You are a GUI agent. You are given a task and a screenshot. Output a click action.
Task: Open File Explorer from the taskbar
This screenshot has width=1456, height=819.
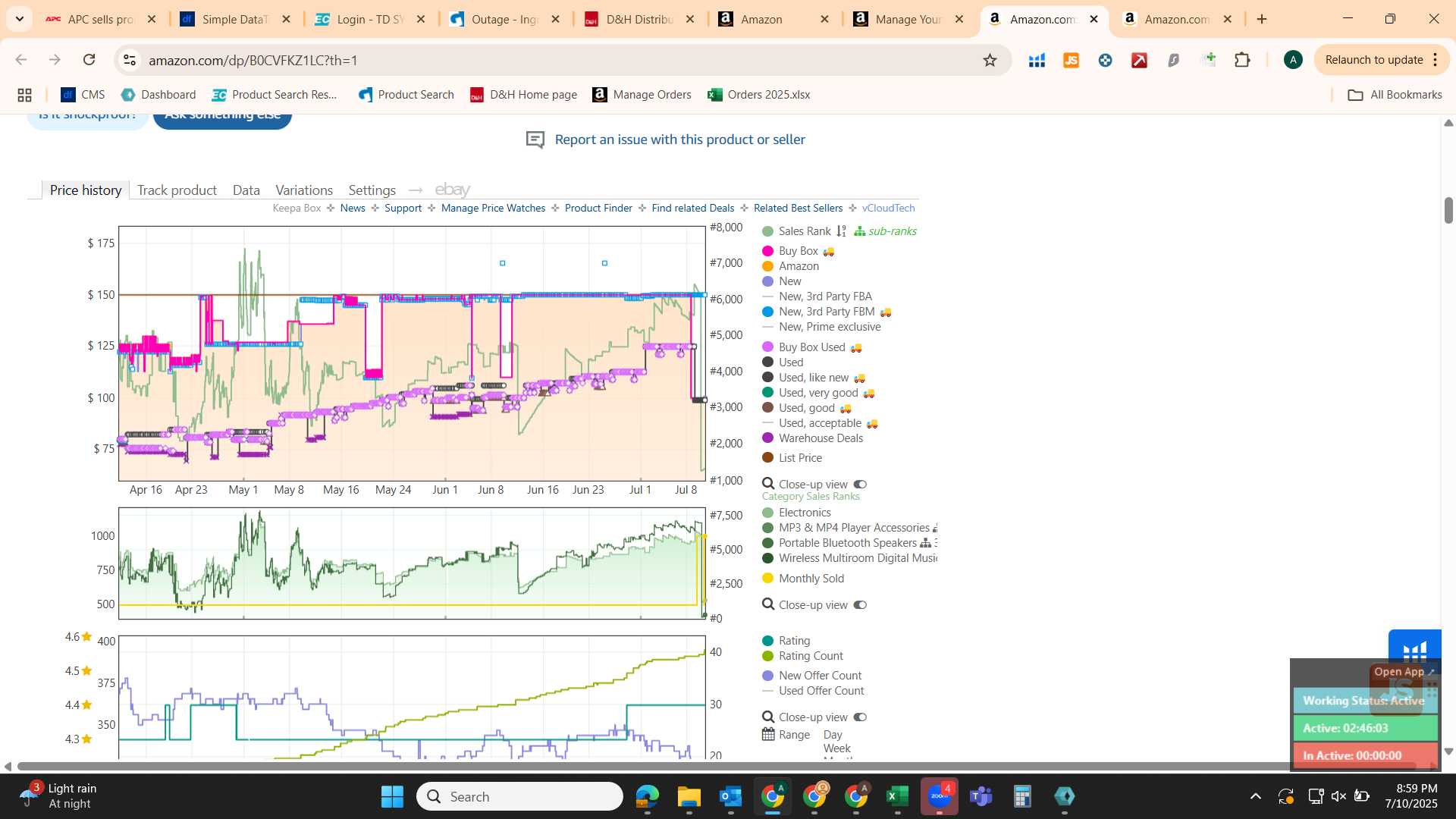click(689, 796)
